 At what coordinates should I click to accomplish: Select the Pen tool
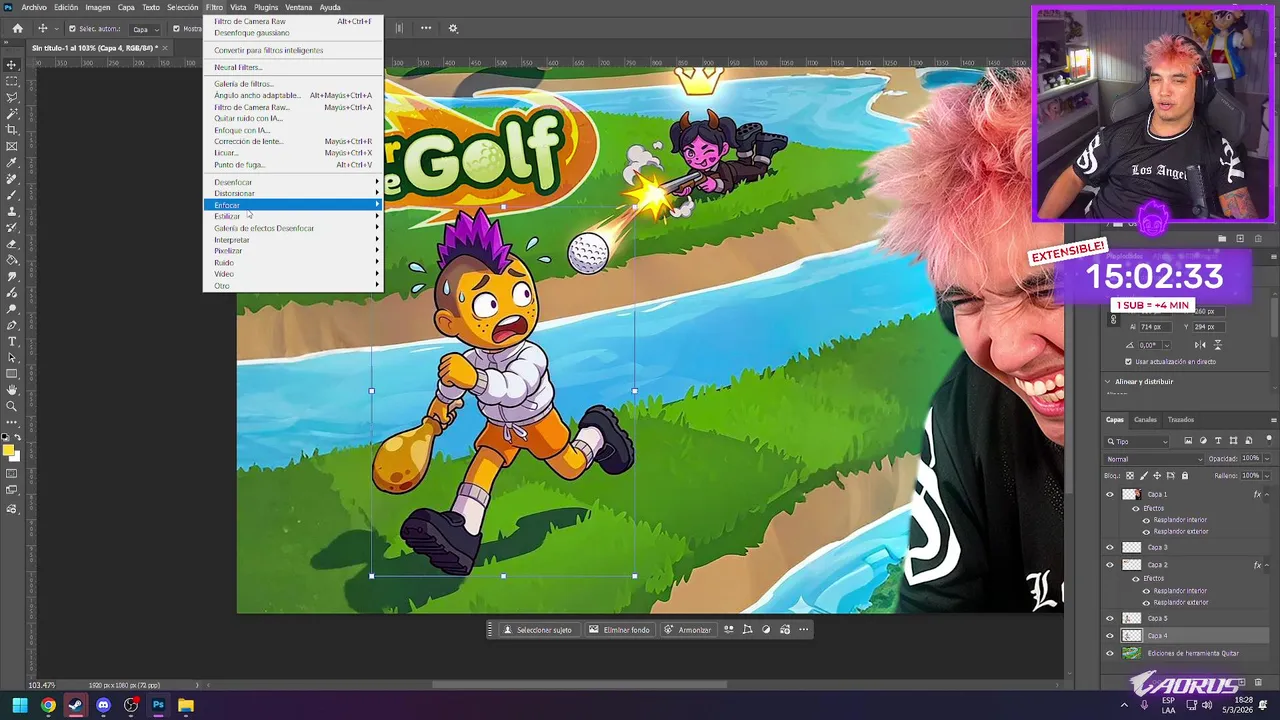pos(12,325)
